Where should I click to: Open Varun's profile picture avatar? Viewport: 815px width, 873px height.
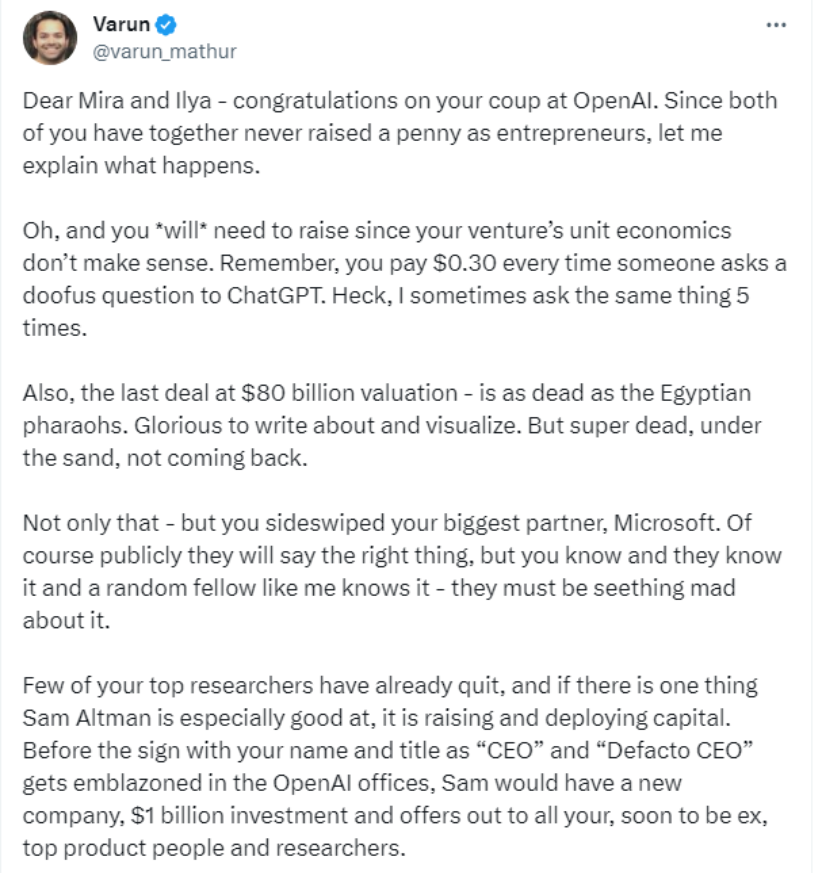[50, 38]
